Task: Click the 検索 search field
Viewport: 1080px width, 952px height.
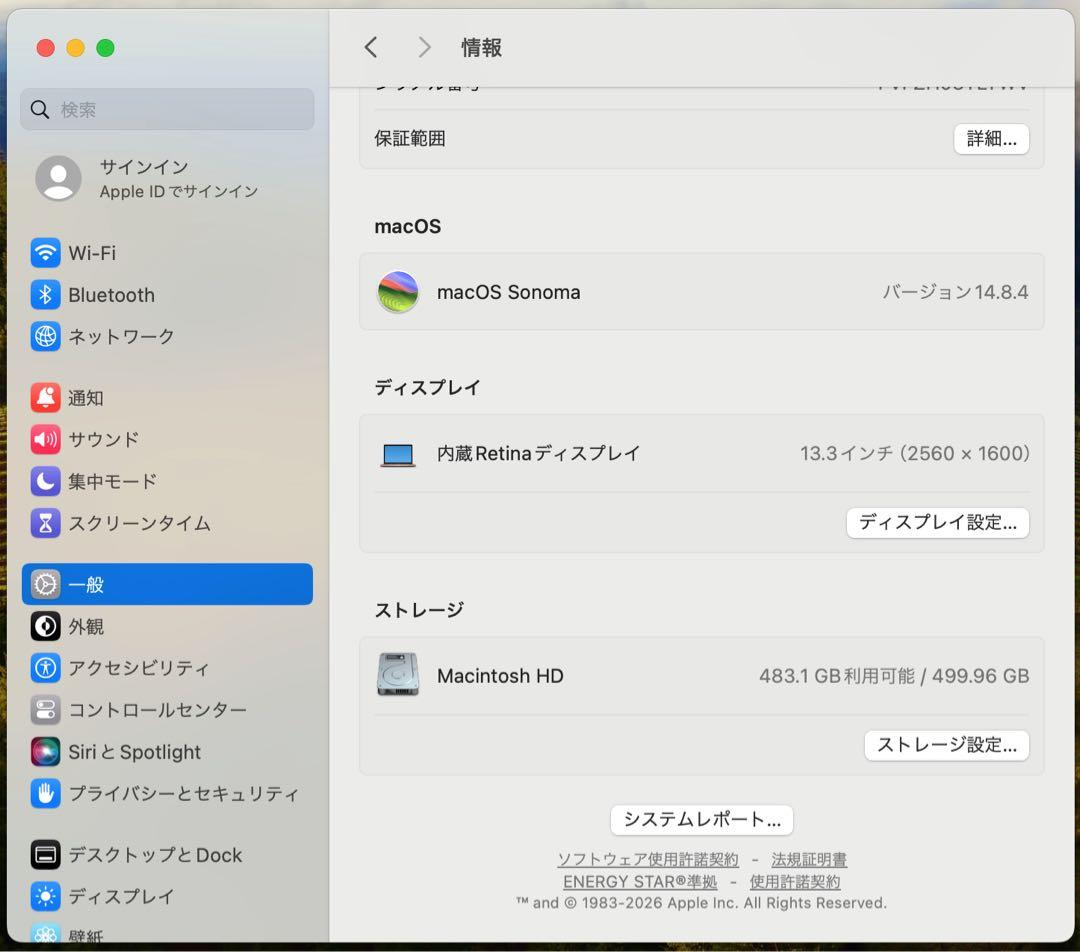Action: [x=167, y=109]
